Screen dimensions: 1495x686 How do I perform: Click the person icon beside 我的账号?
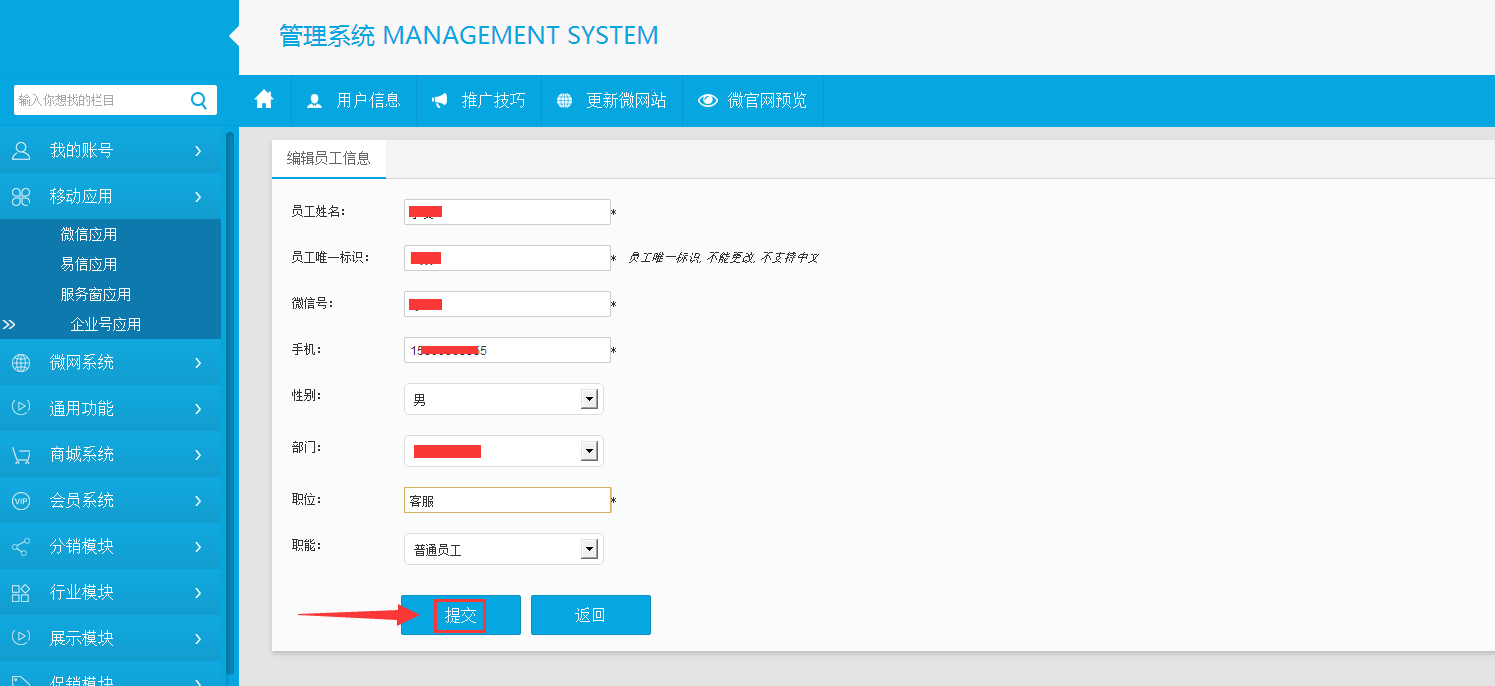21,151
